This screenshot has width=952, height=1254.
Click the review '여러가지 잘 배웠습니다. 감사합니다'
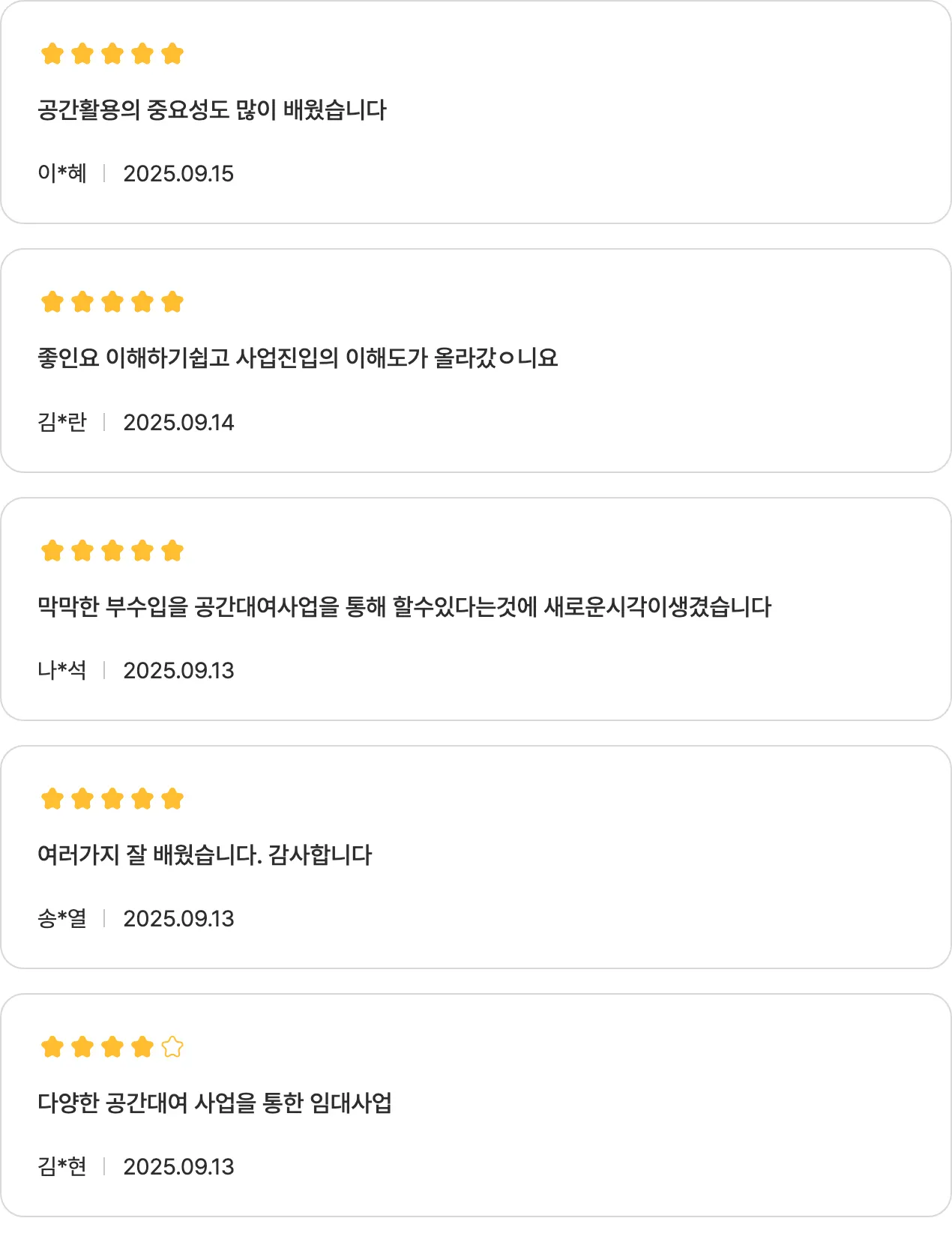[x=205, y=854]
